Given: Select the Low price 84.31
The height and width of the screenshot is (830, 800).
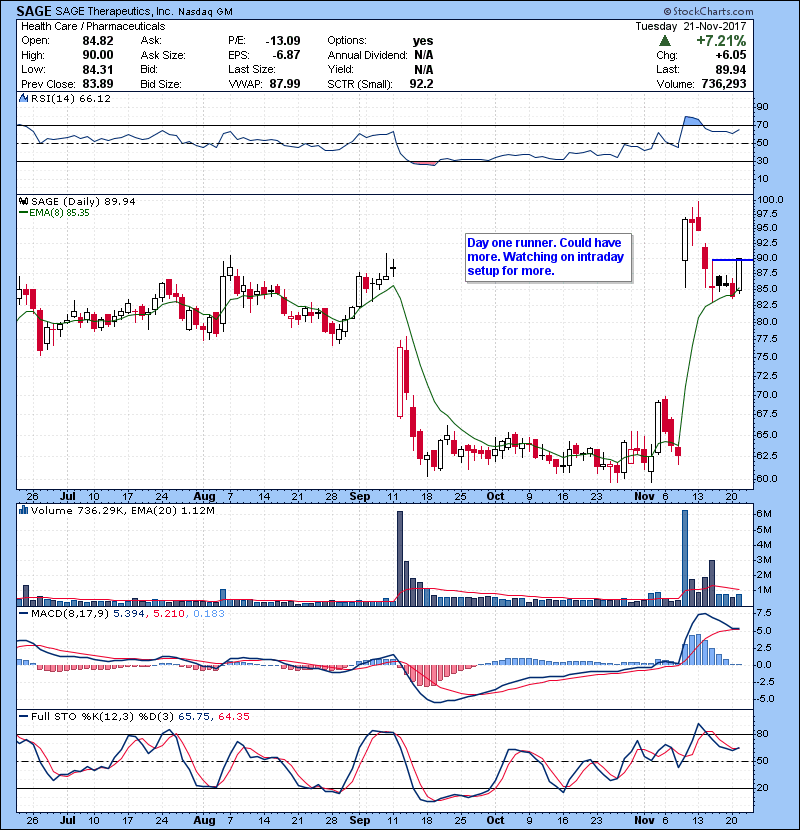Looking at the screenshot, I should 98,69.
